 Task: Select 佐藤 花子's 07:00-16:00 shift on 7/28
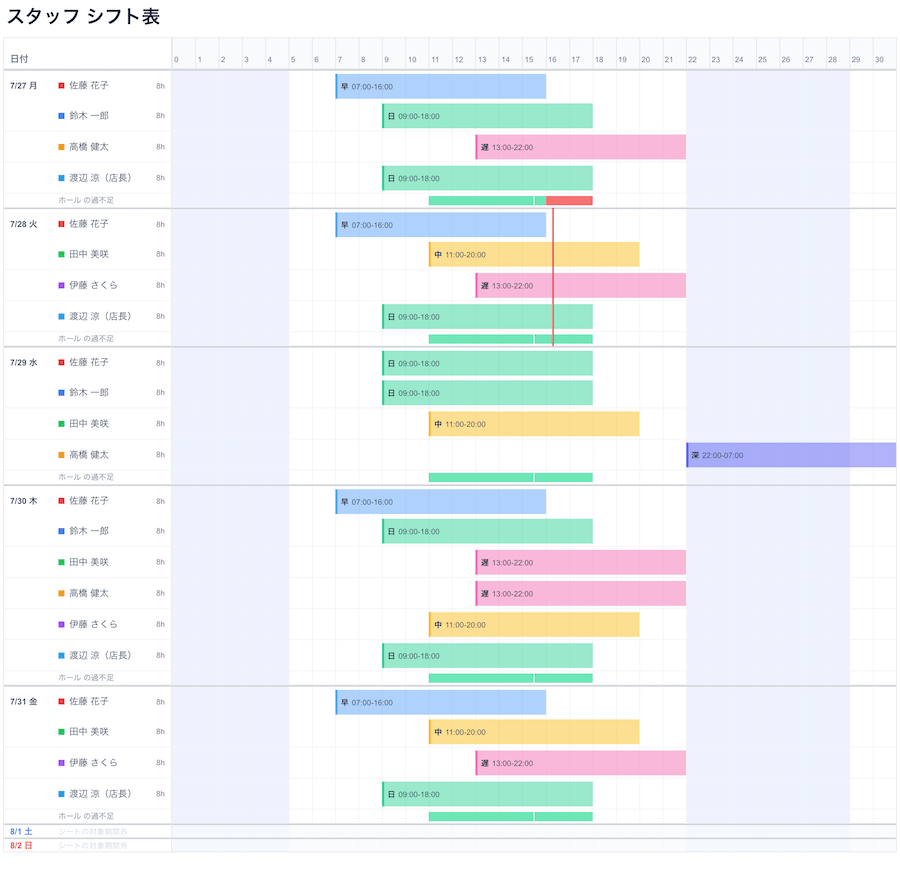pyautogui.click(x=441, y=225)
